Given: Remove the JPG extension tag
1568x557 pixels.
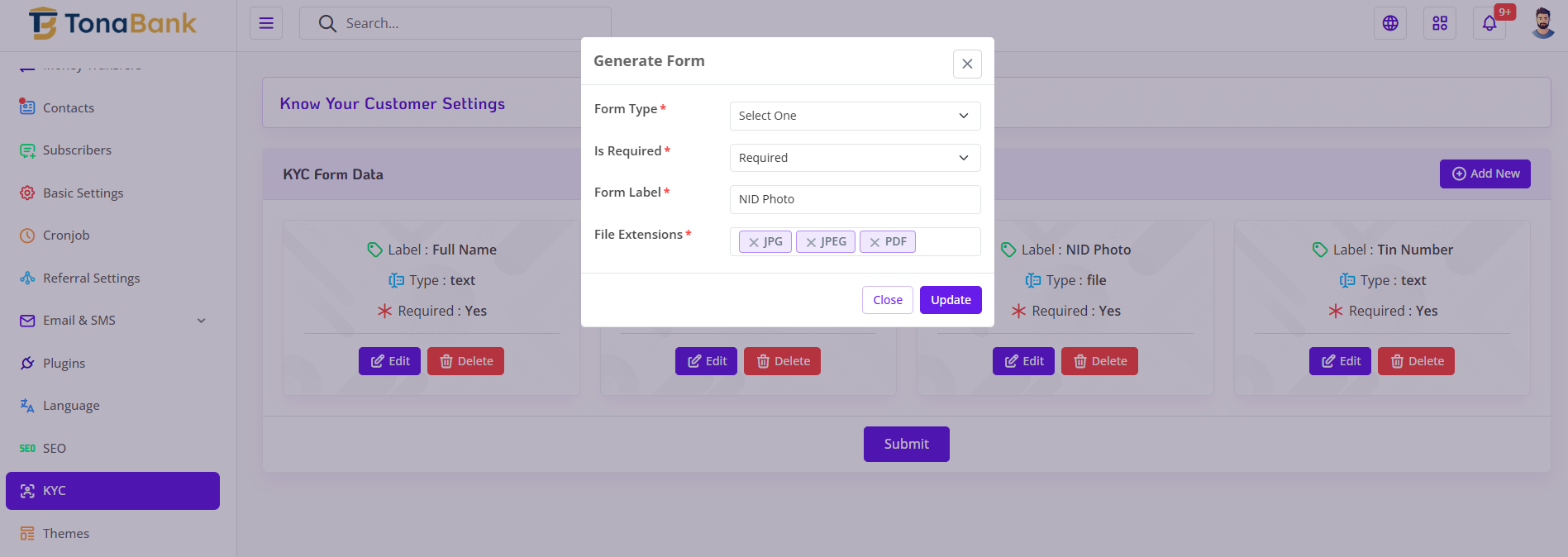Looking at the screenshot, I should [754, 242].
